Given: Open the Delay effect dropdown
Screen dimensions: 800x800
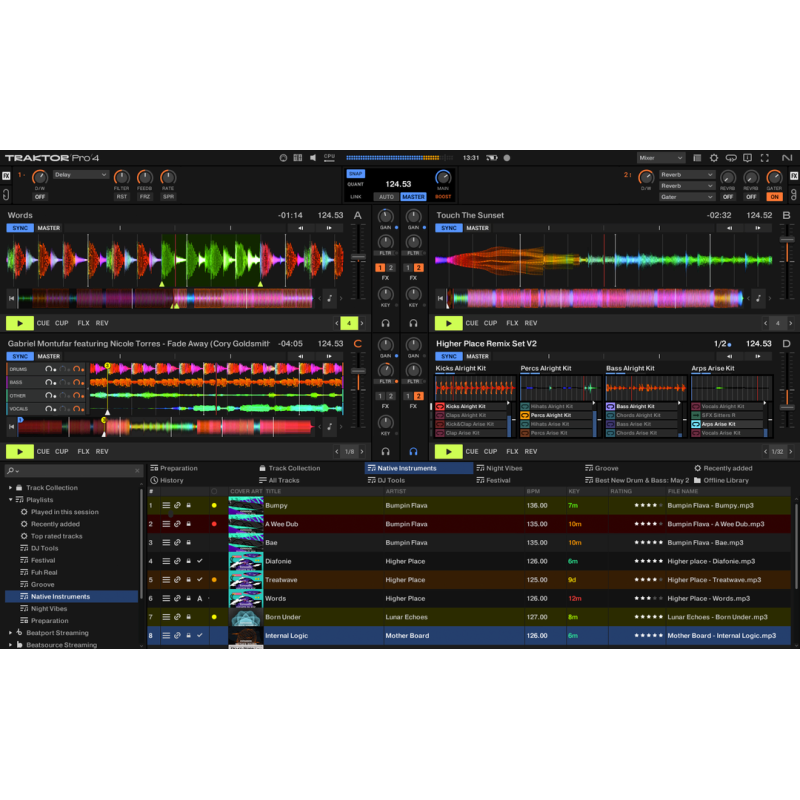Looking at the screenshot, I should coord(81,174).
